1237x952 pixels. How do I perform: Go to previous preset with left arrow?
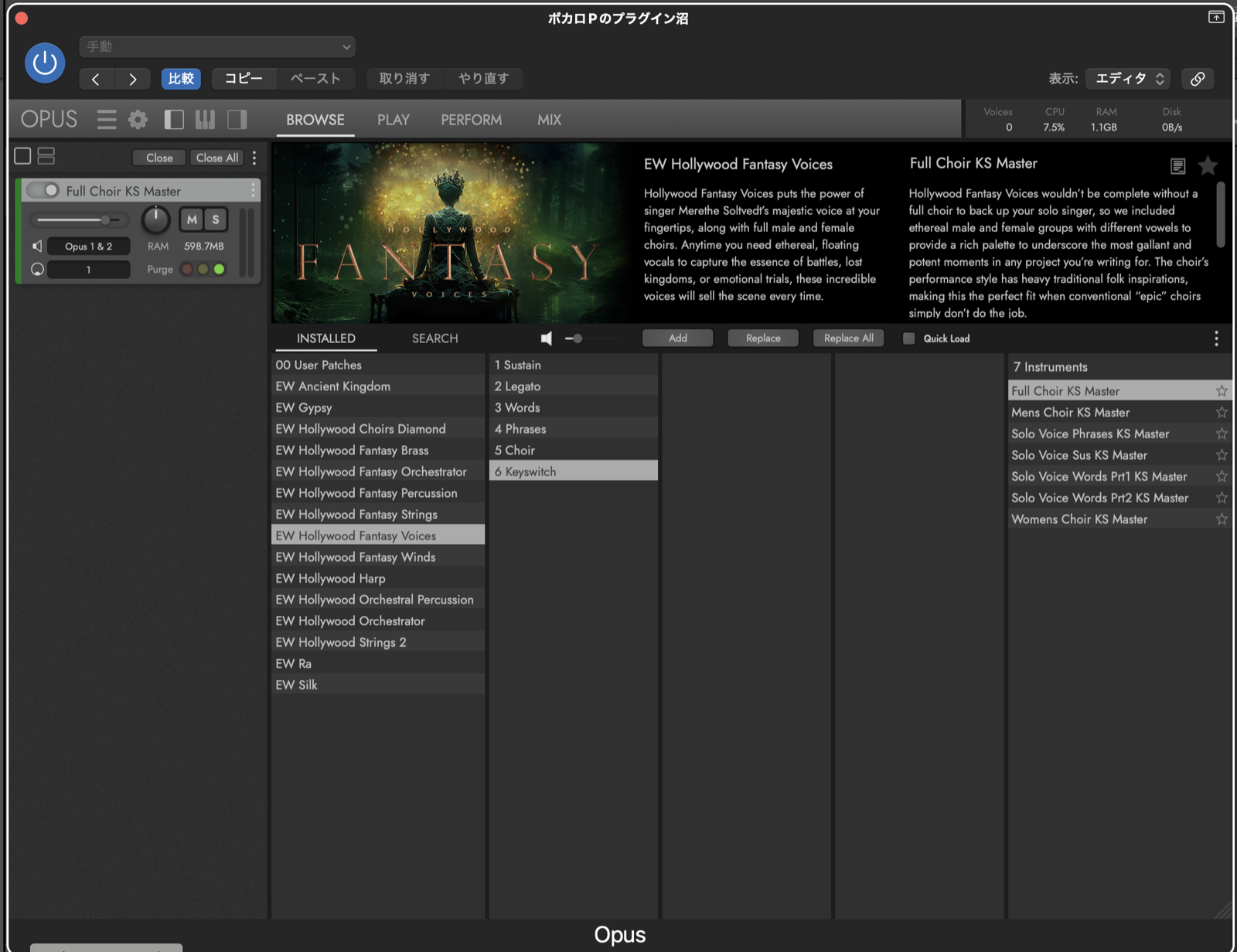click(x=97, y=79)
